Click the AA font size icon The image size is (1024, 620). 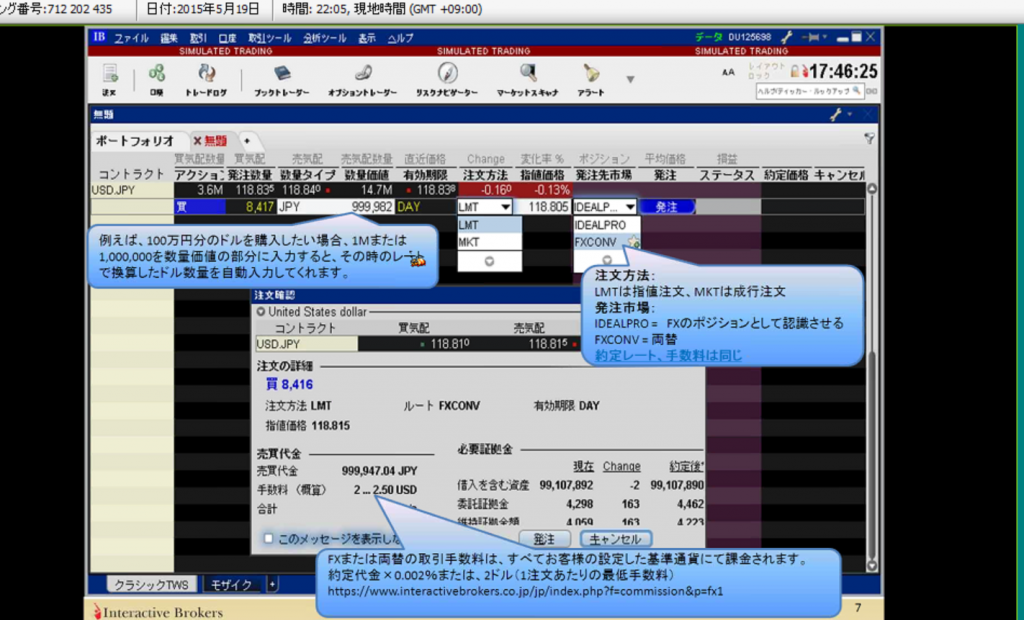click(x=728, y=72)
